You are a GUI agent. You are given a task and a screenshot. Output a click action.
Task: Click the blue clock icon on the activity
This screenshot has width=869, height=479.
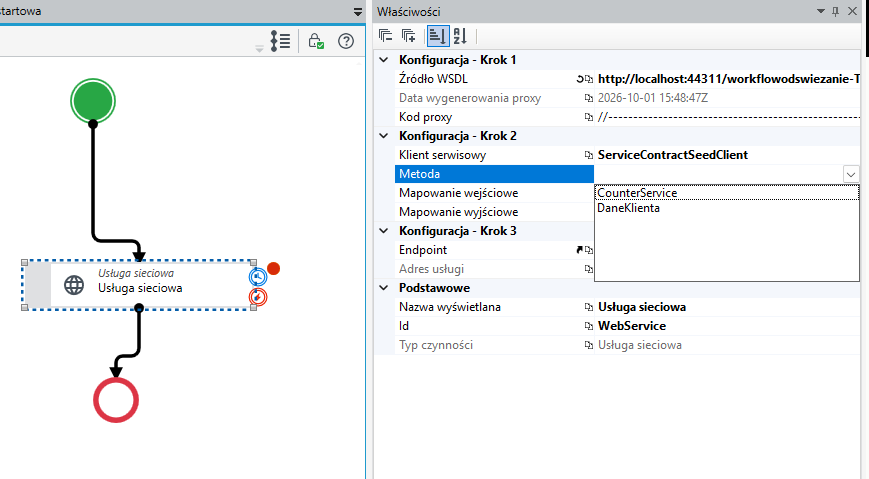pos(258,277)
